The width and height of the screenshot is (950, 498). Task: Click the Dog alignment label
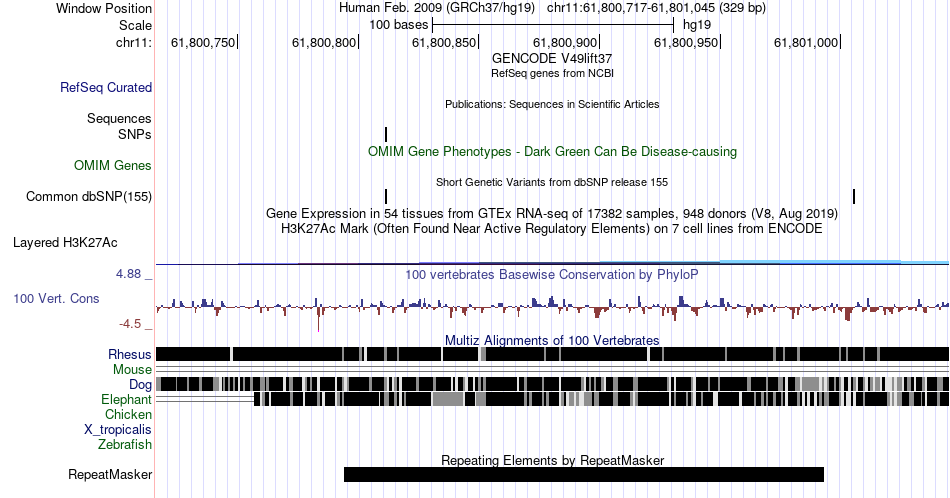[141, 385]
